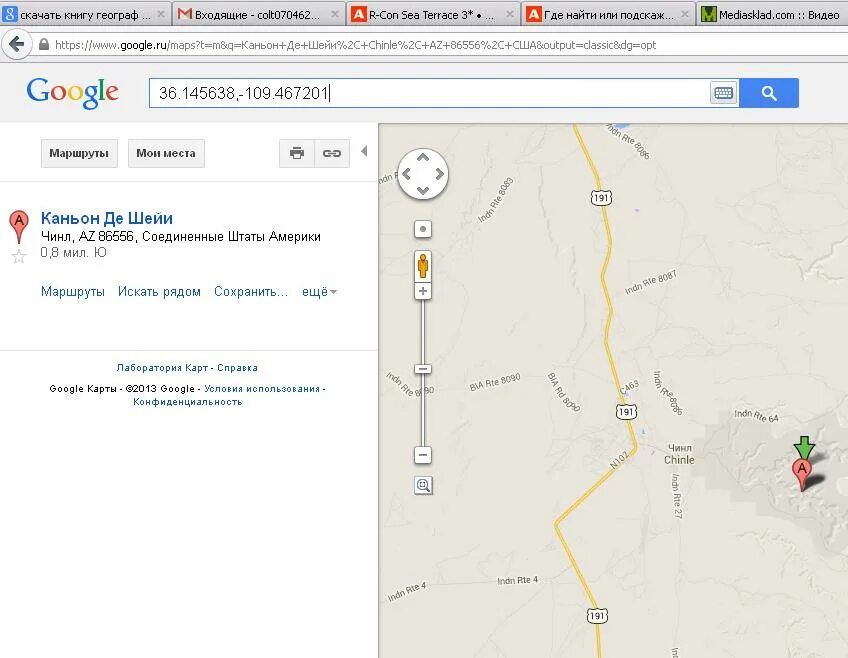Click the zoom out minus button
Screen dimensions: 848x658
pyautogui.click(x=422, y=455)
